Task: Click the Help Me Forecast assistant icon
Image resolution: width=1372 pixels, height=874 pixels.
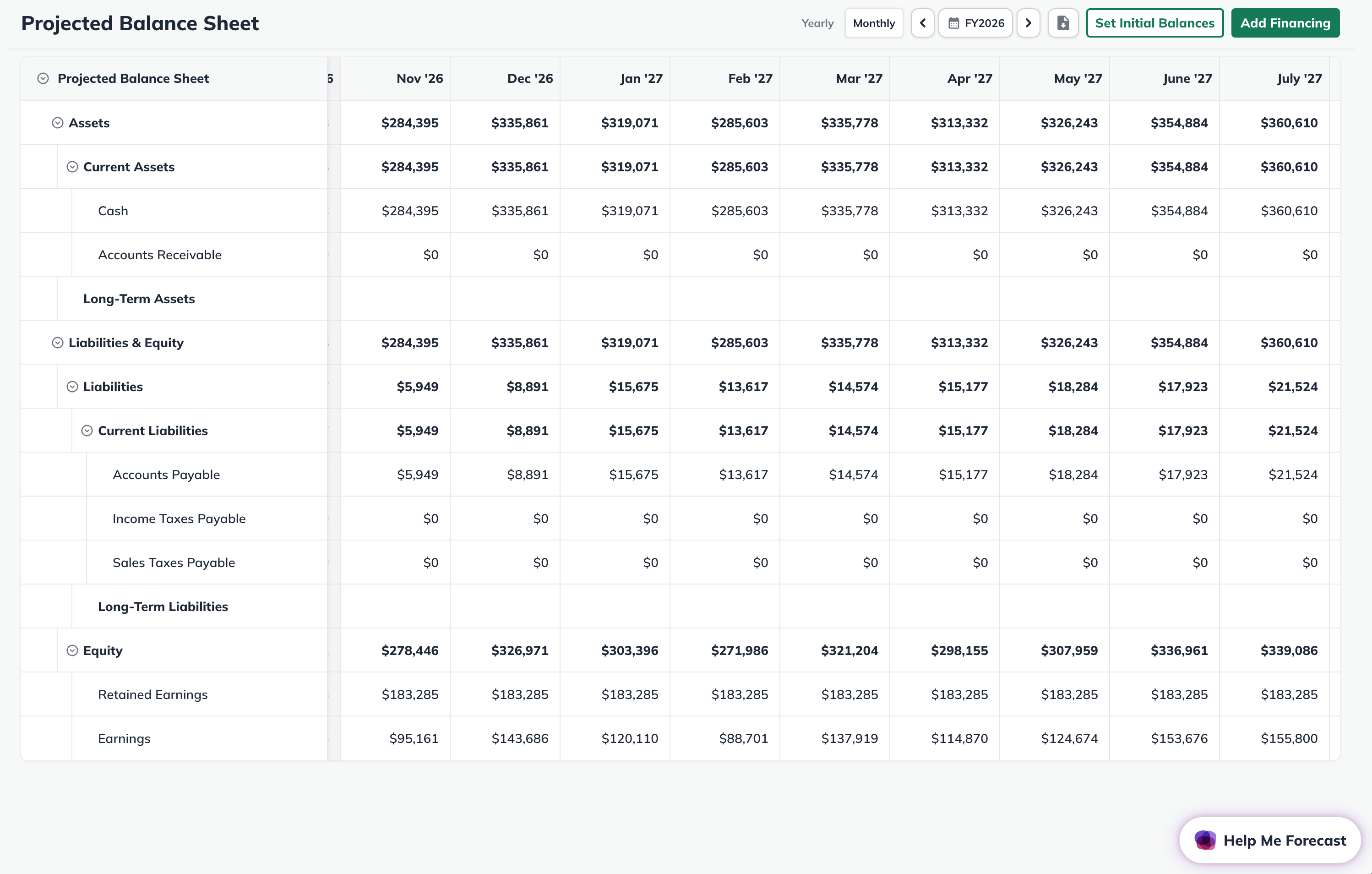Action: [x=1204, y=840]
